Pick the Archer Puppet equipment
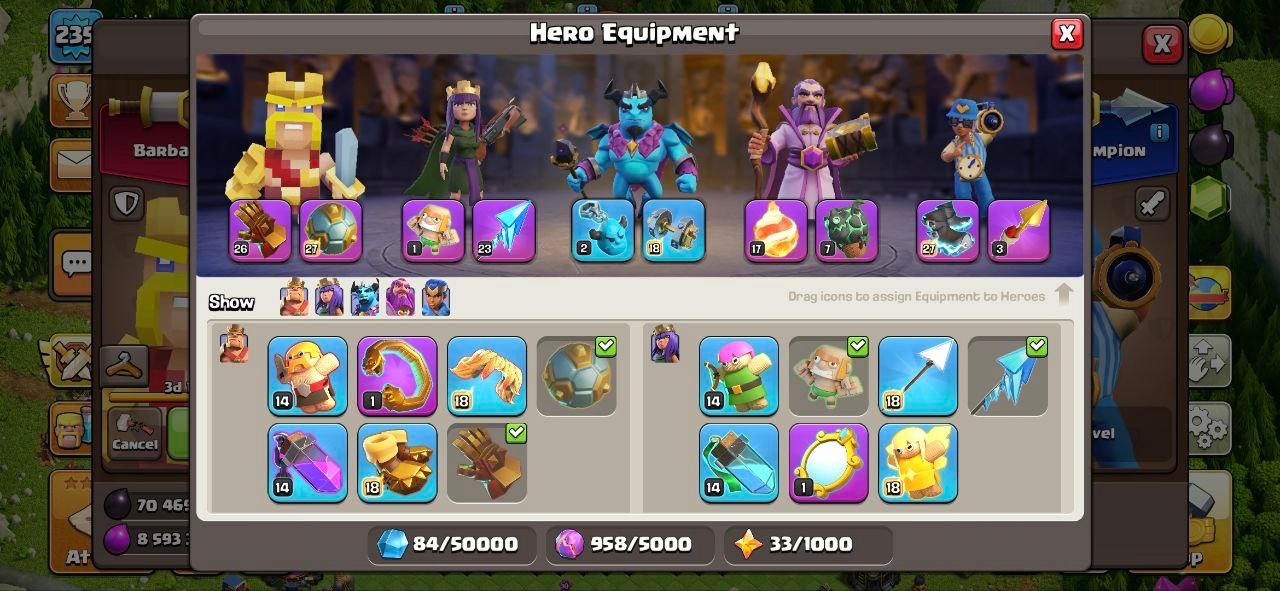This screenshot has width=1280, height=591. click(739, 375)
